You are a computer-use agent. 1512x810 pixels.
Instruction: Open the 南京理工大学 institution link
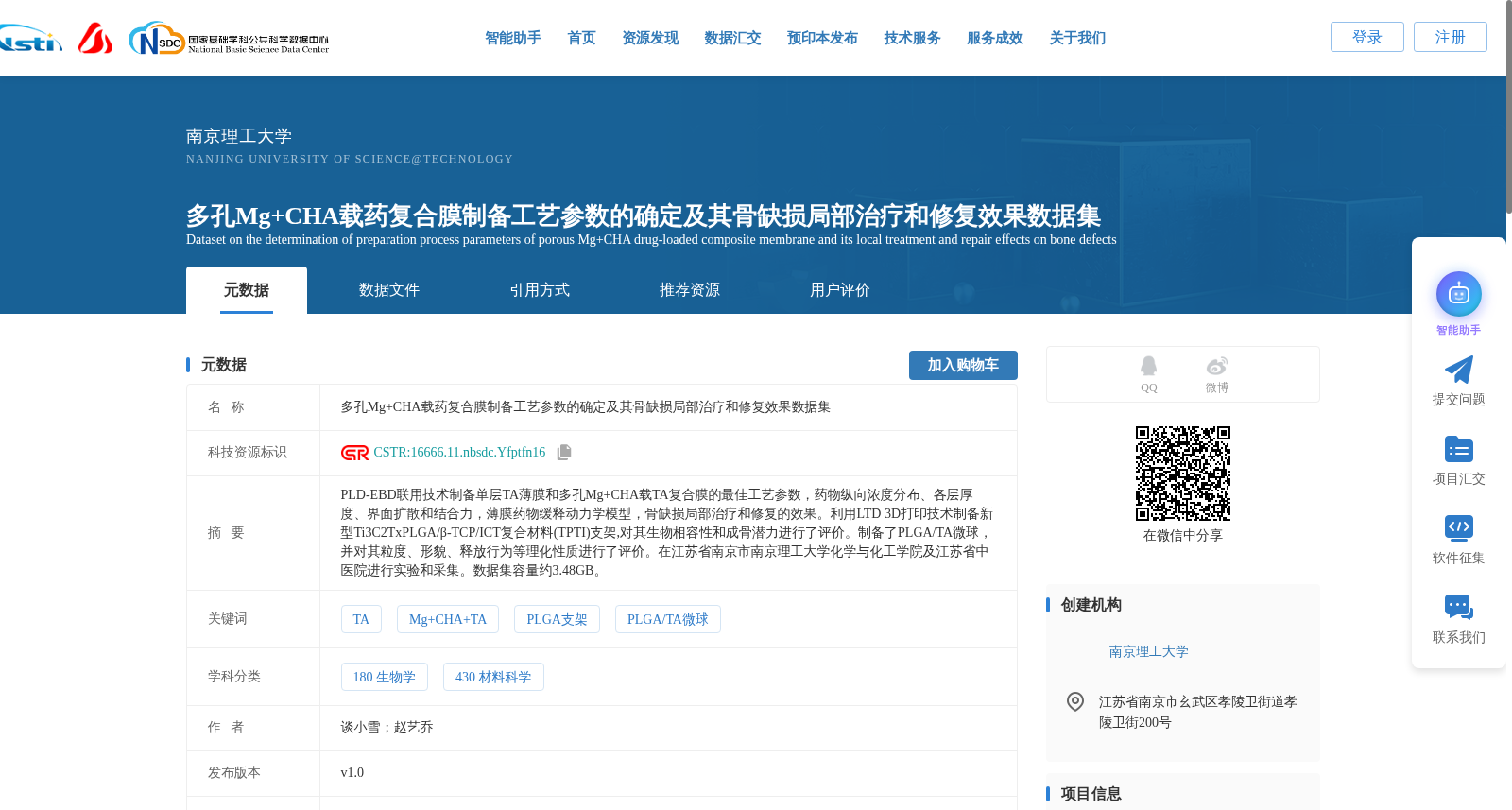click(x=1148, y=651)
